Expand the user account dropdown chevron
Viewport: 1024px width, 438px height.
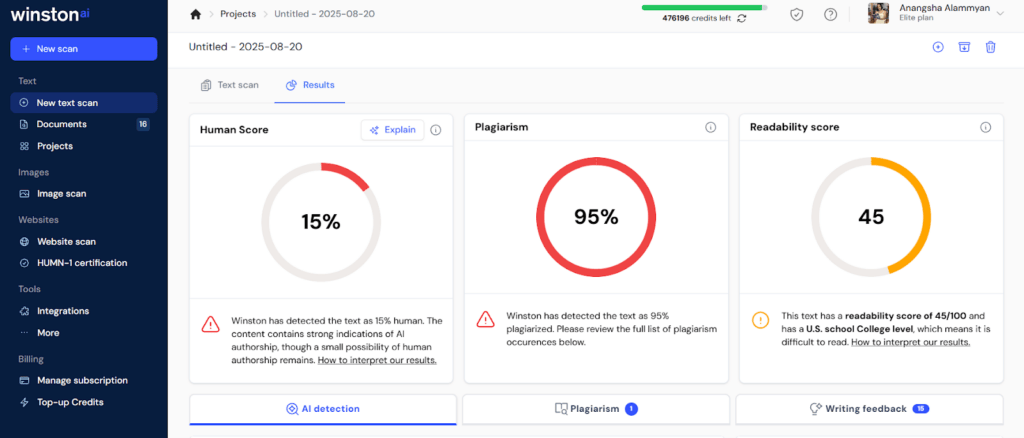[999, 14]
